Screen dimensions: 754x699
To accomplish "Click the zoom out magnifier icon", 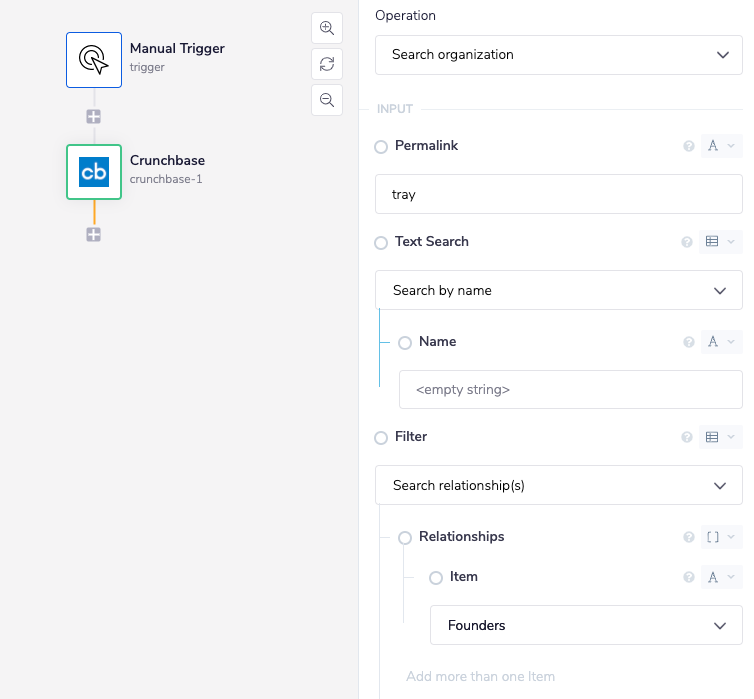I will (327, 100).
